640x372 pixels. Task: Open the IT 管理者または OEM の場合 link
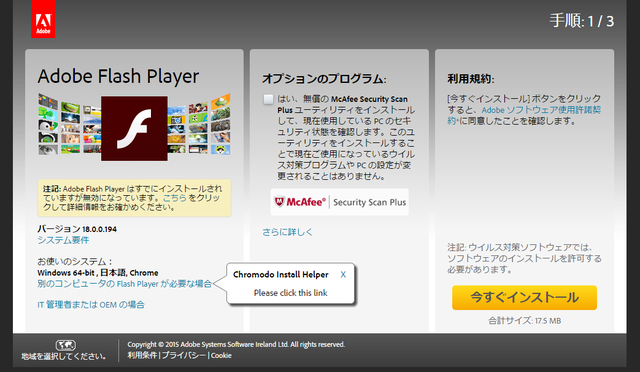(91, 305)
